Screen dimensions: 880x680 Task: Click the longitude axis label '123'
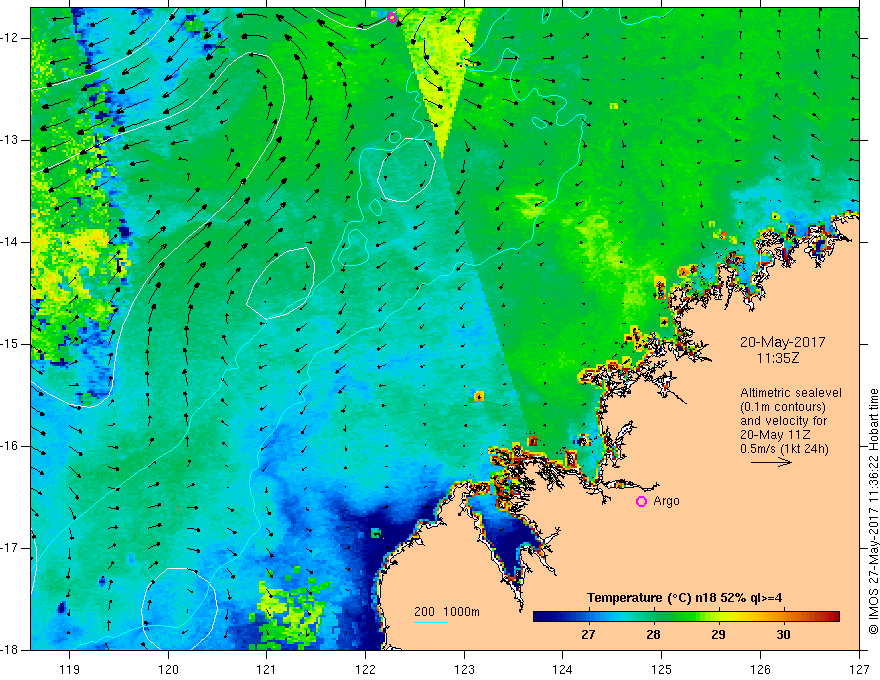[x=464, y=669]
